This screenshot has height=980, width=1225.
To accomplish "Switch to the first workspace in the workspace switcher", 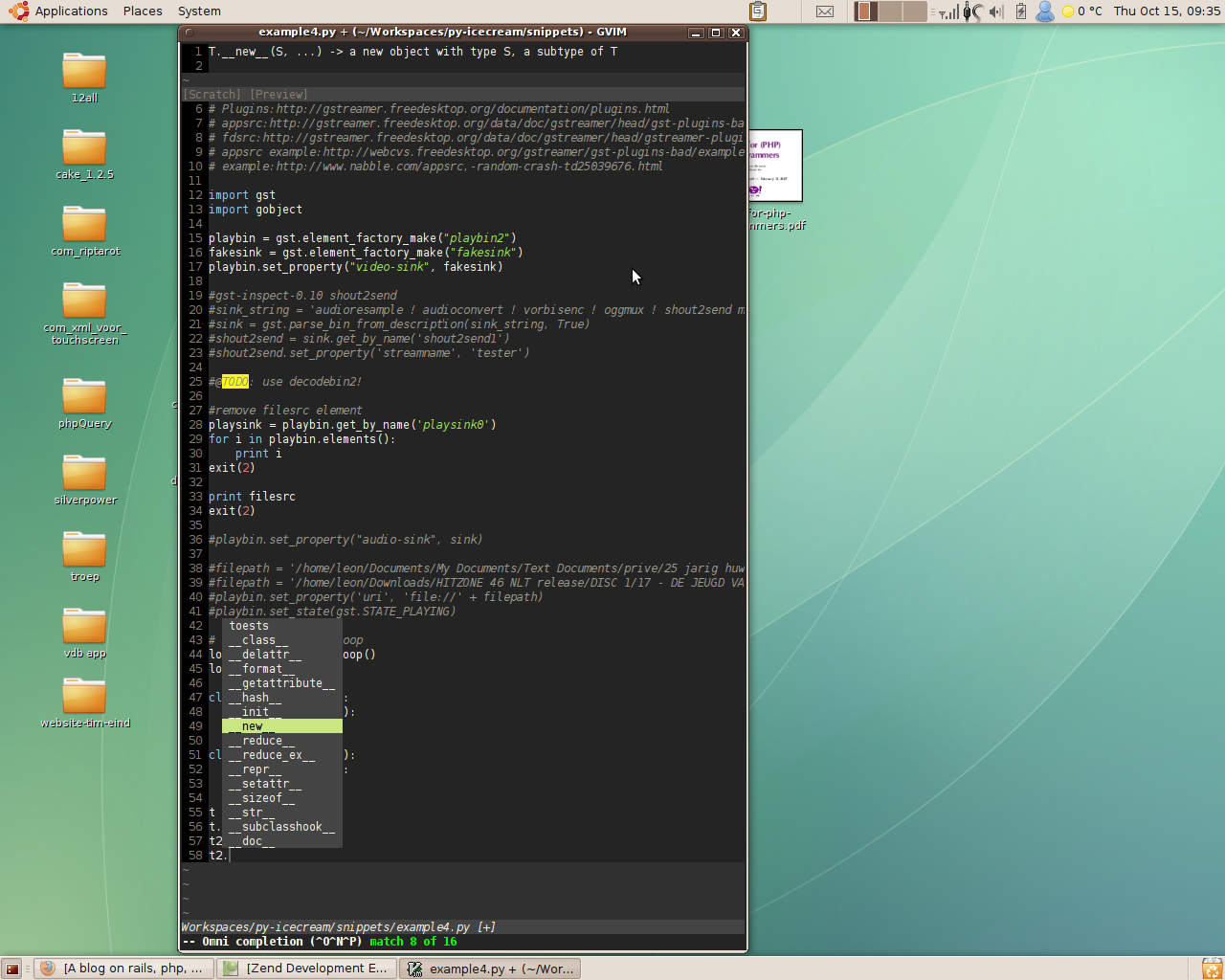I will (867, 11).
